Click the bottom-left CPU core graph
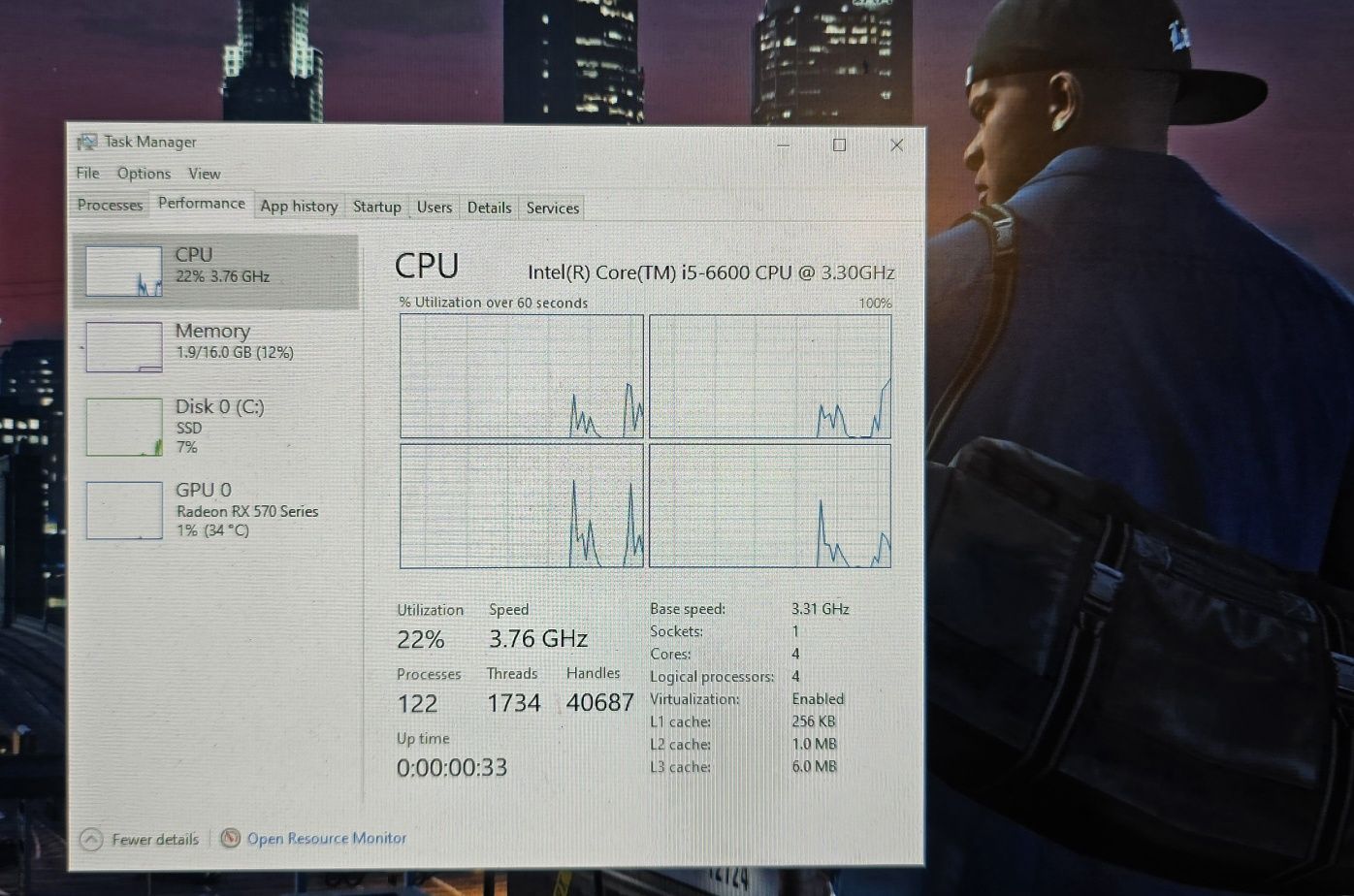The width and height of the screenshot is (1354, 896). (x=522, y=506)
